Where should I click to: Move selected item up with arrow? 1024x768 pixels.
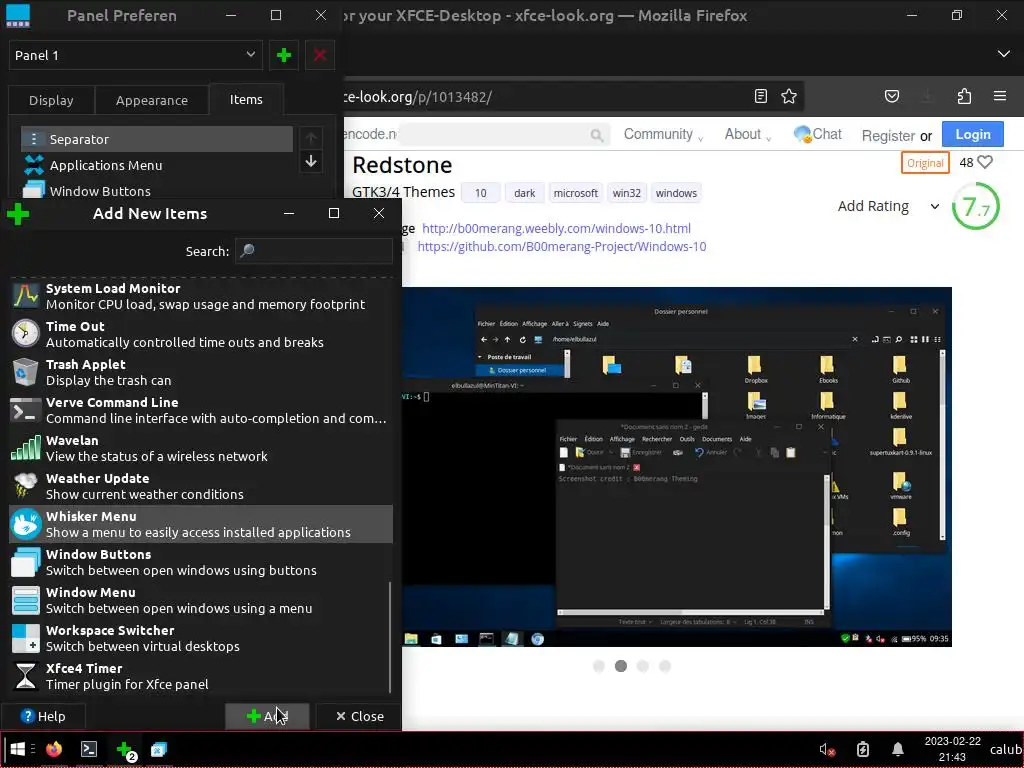(x=311, y=138)
